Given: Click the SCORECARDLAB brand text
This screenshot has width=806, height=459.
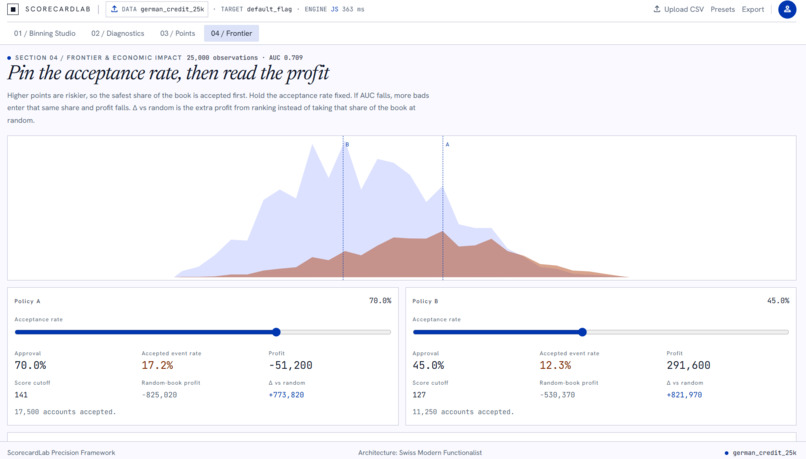Looking at the screenshot, I should [x=58, y=9].
